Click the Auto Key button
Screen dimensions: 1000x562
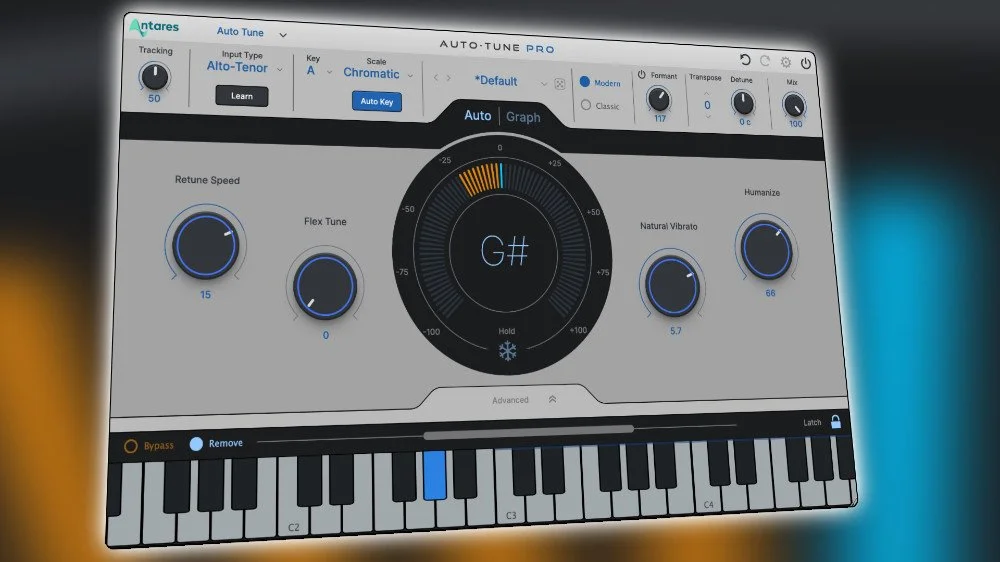point(377,101)
